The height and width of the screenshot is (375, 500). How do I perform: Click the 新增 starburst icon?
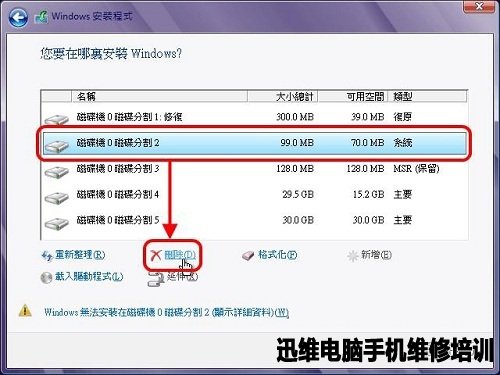pos(353,256)
